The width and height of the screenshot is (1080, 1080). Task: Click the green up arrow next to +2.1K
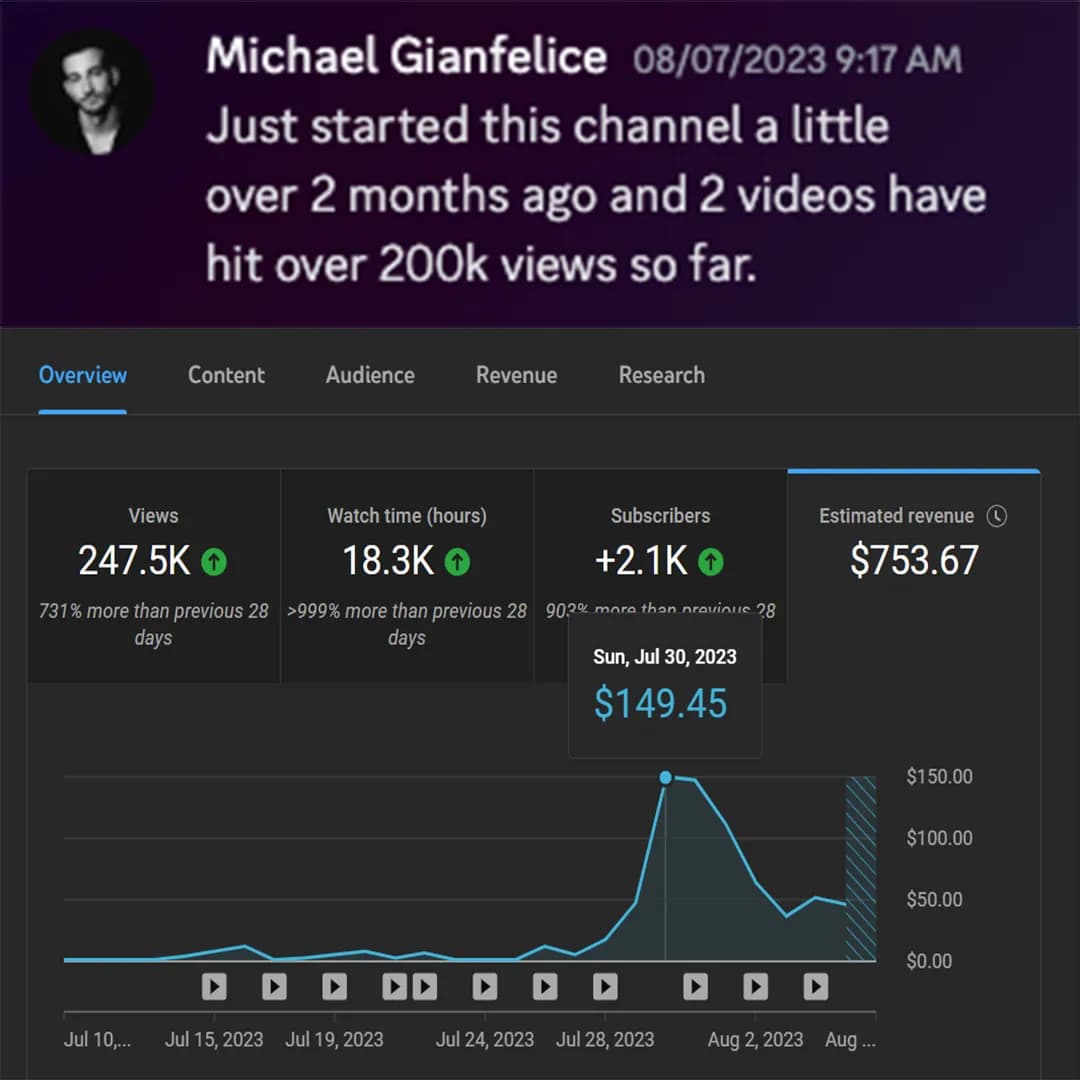tap(711, 561)
